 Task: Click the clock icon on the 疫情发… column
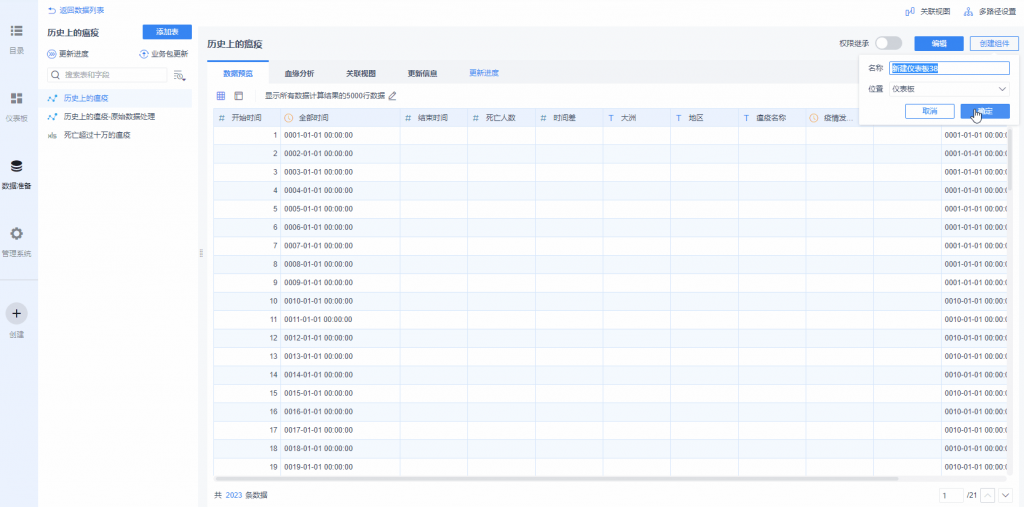pyautogui.click(x=814, y=118)
